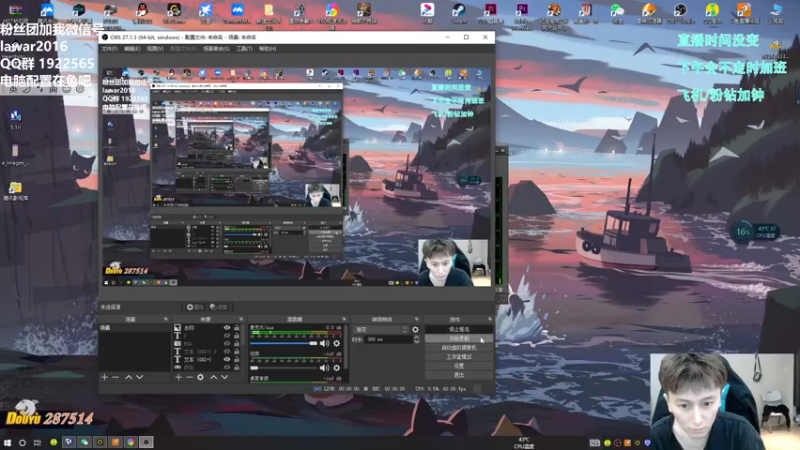
Task: Pop out the 混音器 dock with its icon
Action: coord(344,319)
